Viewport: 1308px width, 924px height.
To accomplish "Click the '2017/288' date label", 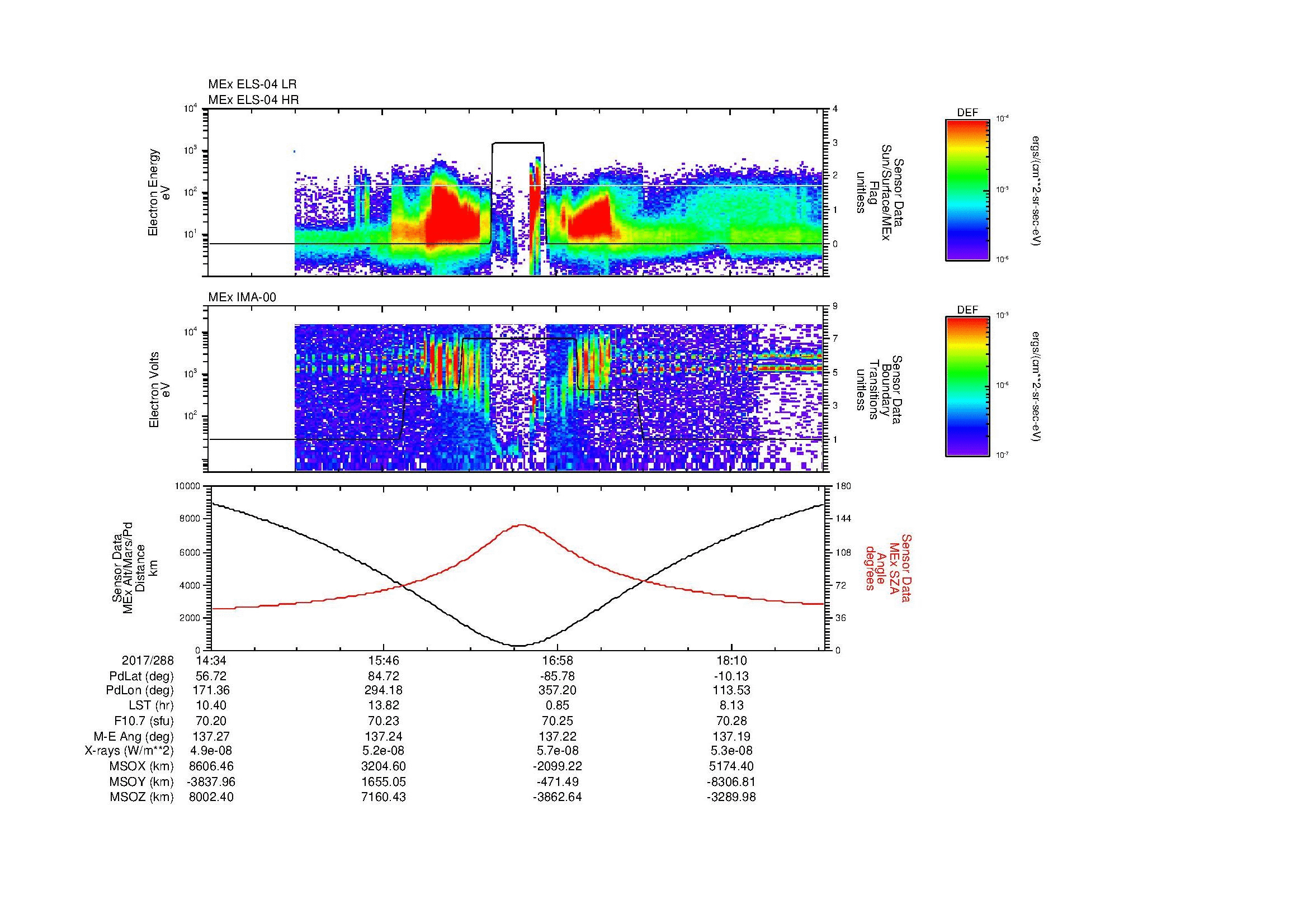I will click(x=148, y=660).
